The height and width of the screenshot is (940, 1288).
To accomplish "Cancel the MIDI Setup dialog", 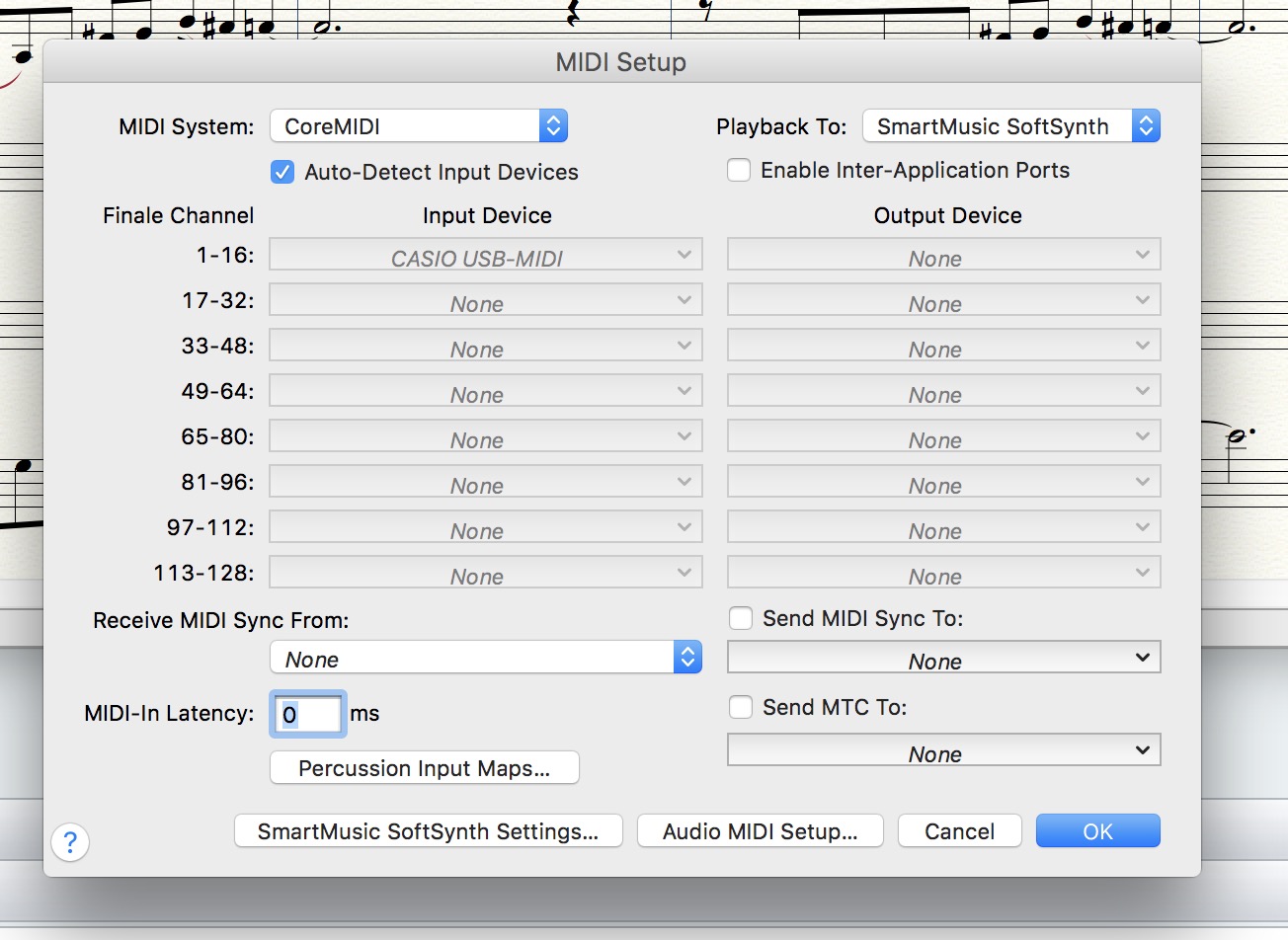I will 959,831.
